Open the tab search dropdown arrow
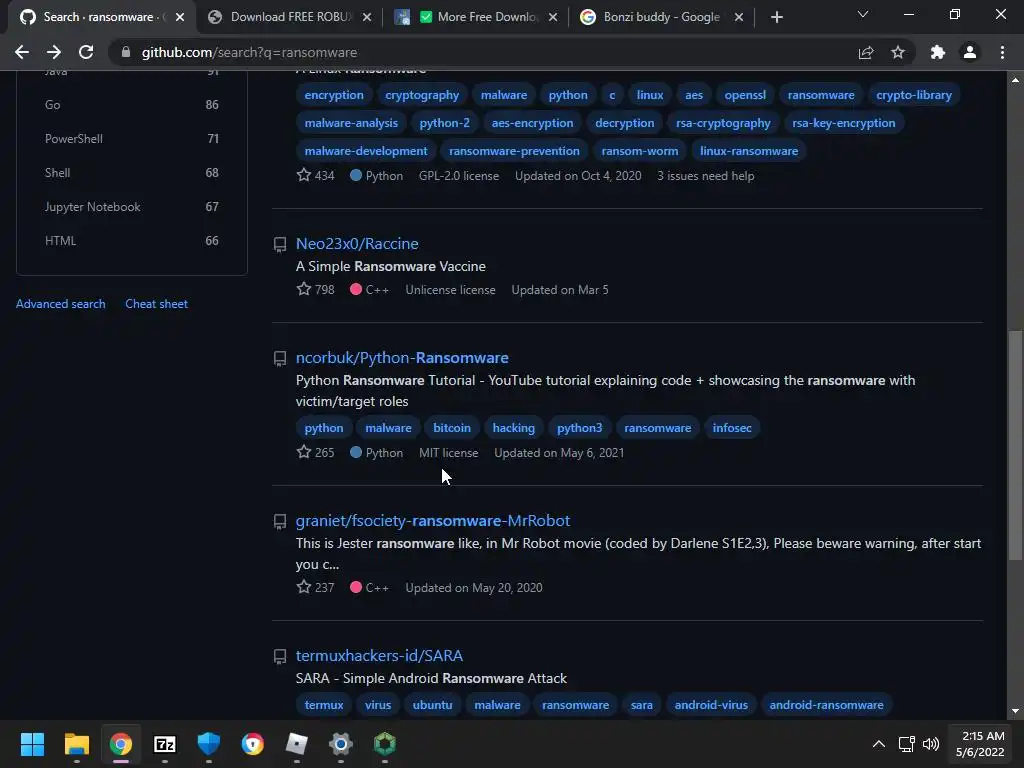Screen dimensions: 1024x768 click(863, 14)
